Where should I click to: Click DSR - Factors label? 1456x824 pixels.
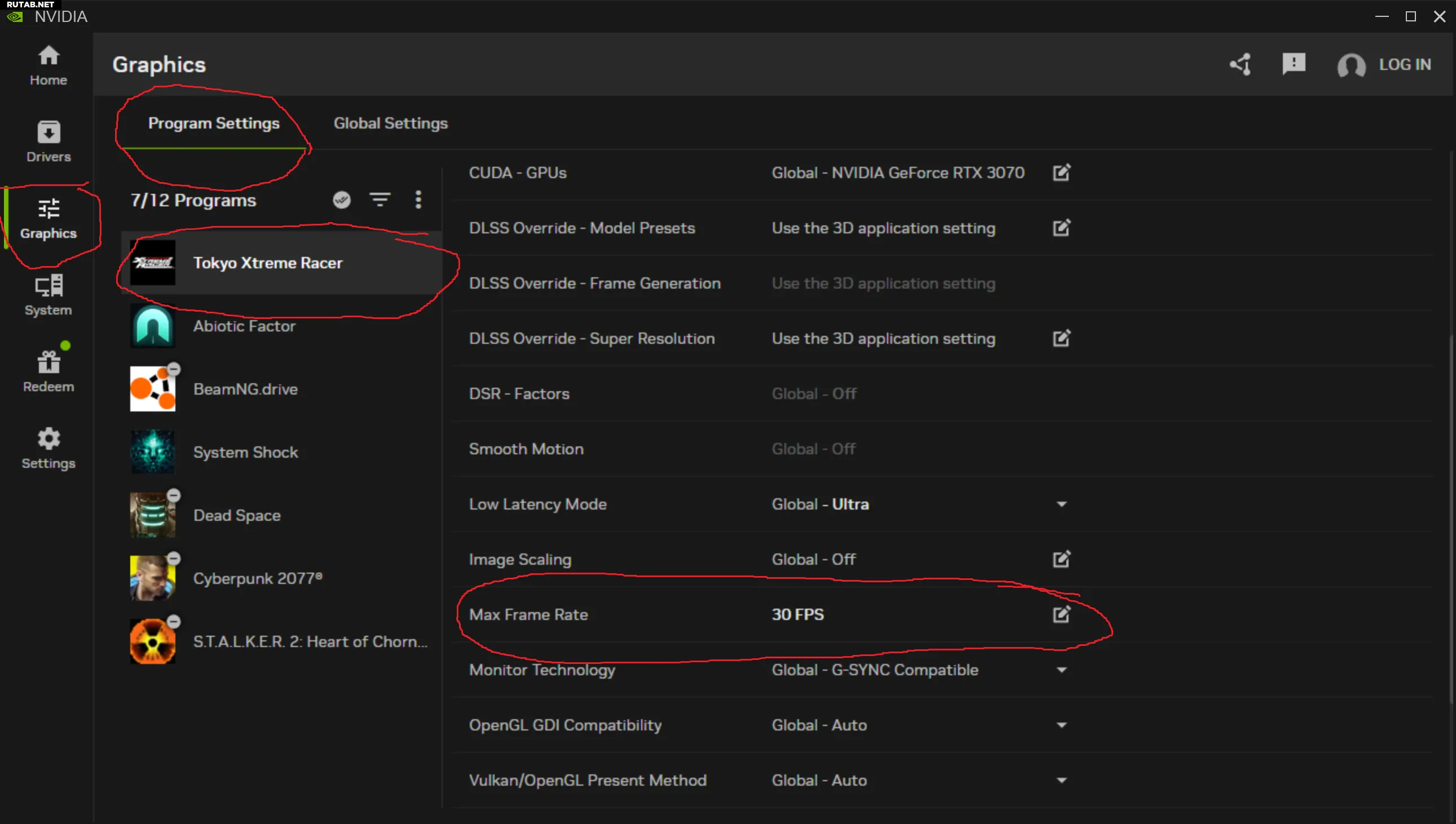pos(519,394)
